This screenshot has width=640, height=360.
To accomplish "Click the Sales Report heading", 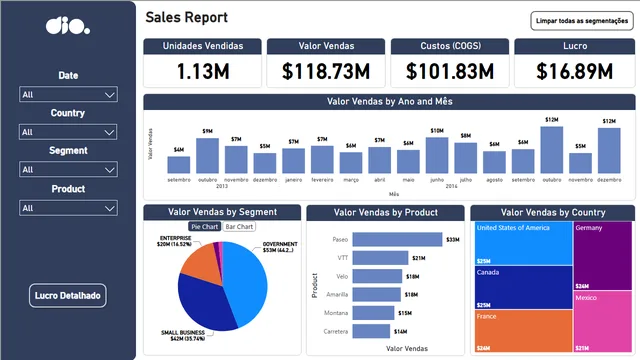I will pos(187,18).
